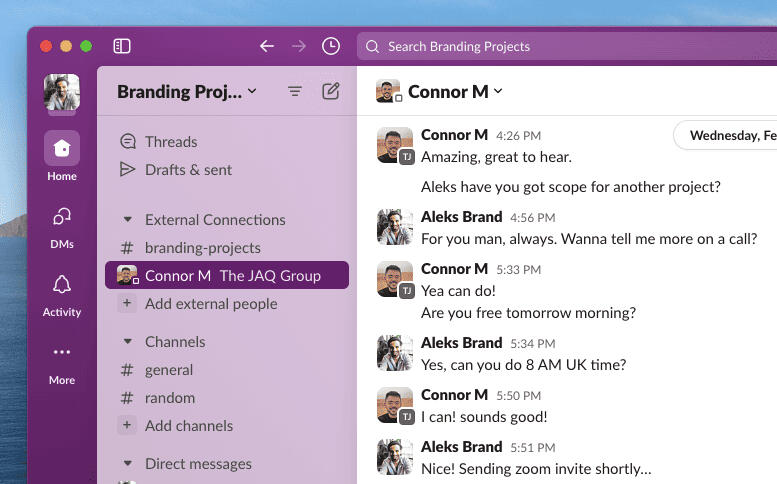Click the 'Amazing, great to hear.' message
The image size is (777, 484).
tap(496, 157)
